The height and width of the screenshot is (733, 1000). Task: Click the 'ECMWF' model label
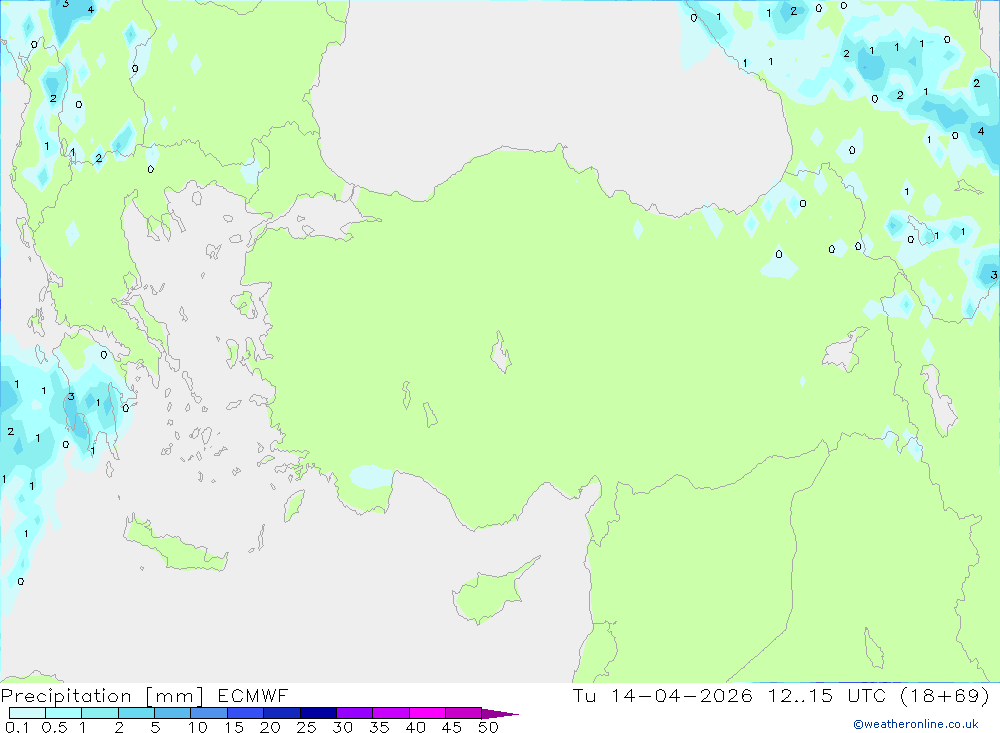click(253, 695)
